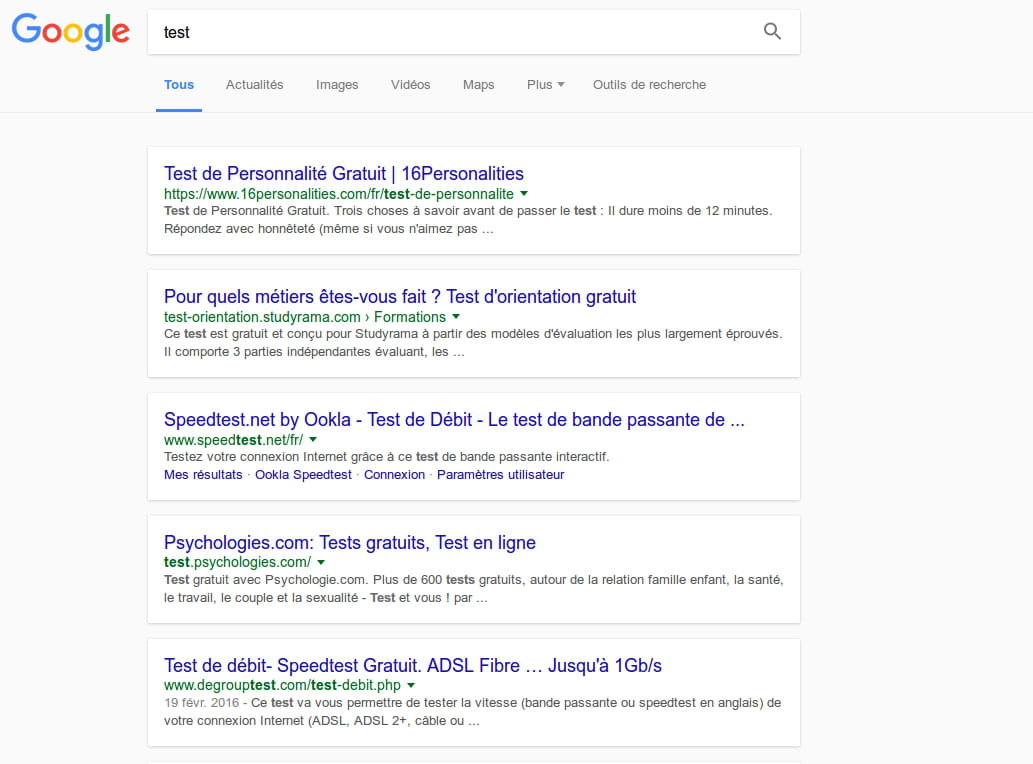Open Test de débit Speedtest Gratuit result

(x=412, y=666)
